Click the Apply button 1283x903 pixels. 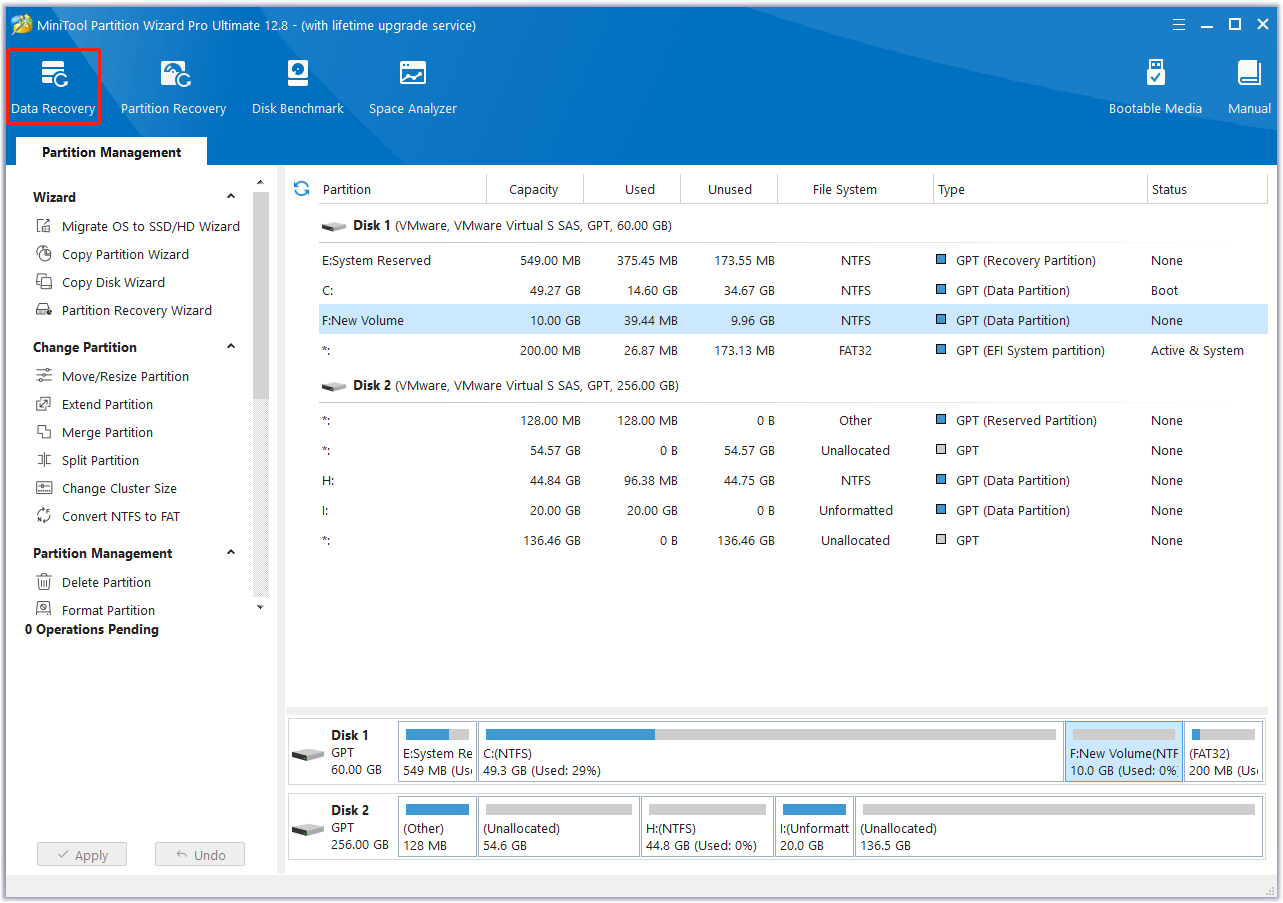tap(81, 854)
